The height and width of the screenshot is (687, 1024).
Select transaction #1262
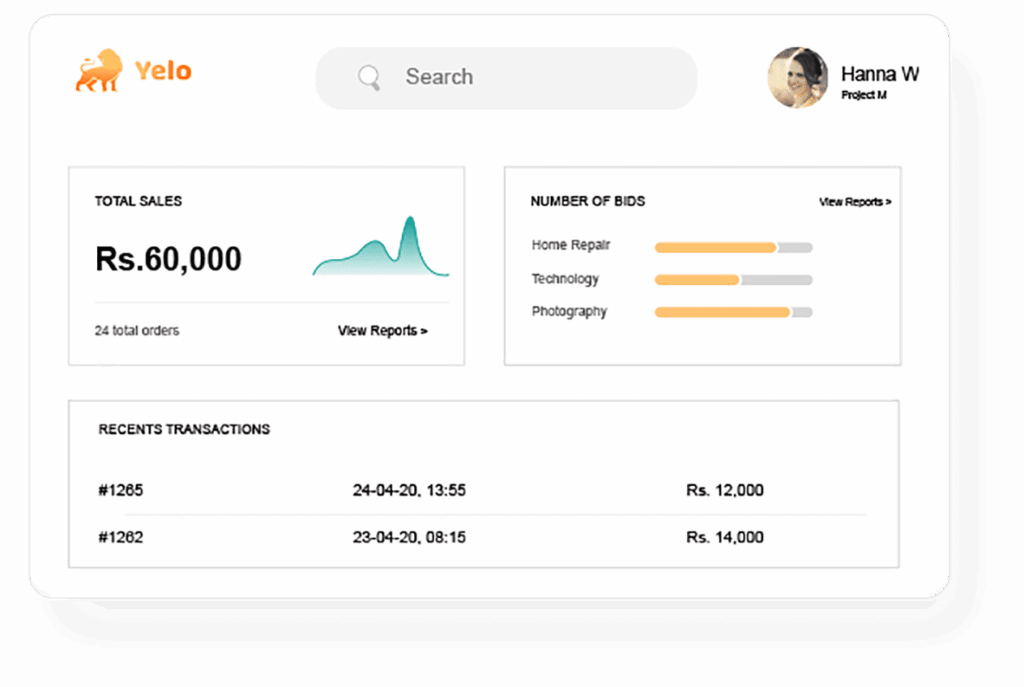[121, 537]
